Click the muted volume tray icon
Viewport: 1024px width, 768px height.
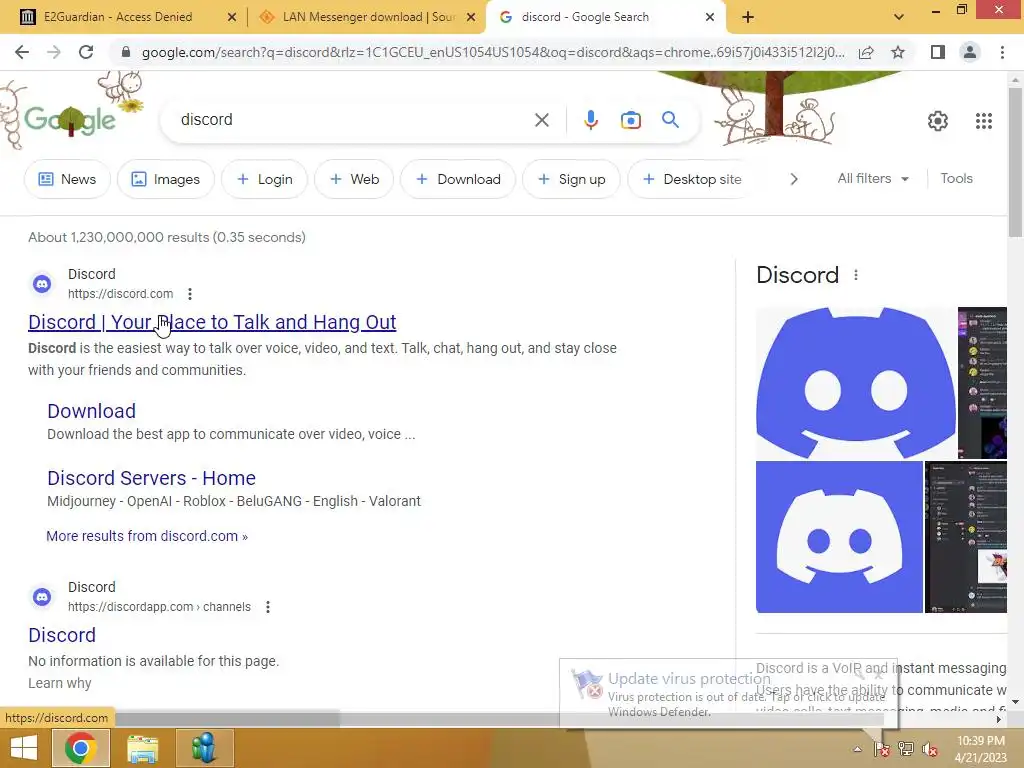[x=929, y=749]
